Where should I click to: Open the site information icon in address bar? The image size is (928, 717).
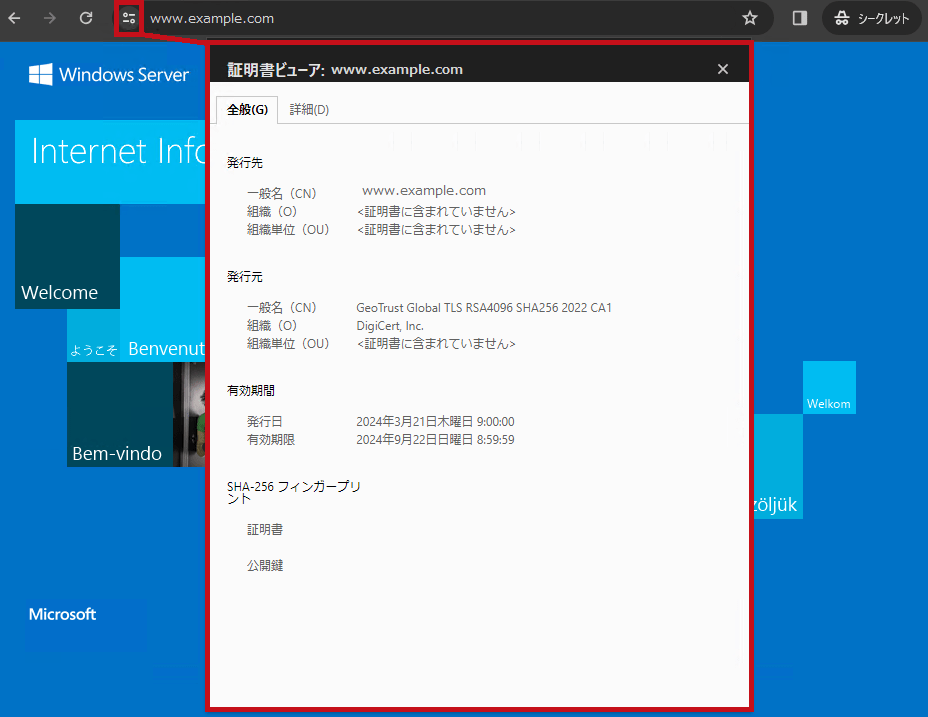129,18
